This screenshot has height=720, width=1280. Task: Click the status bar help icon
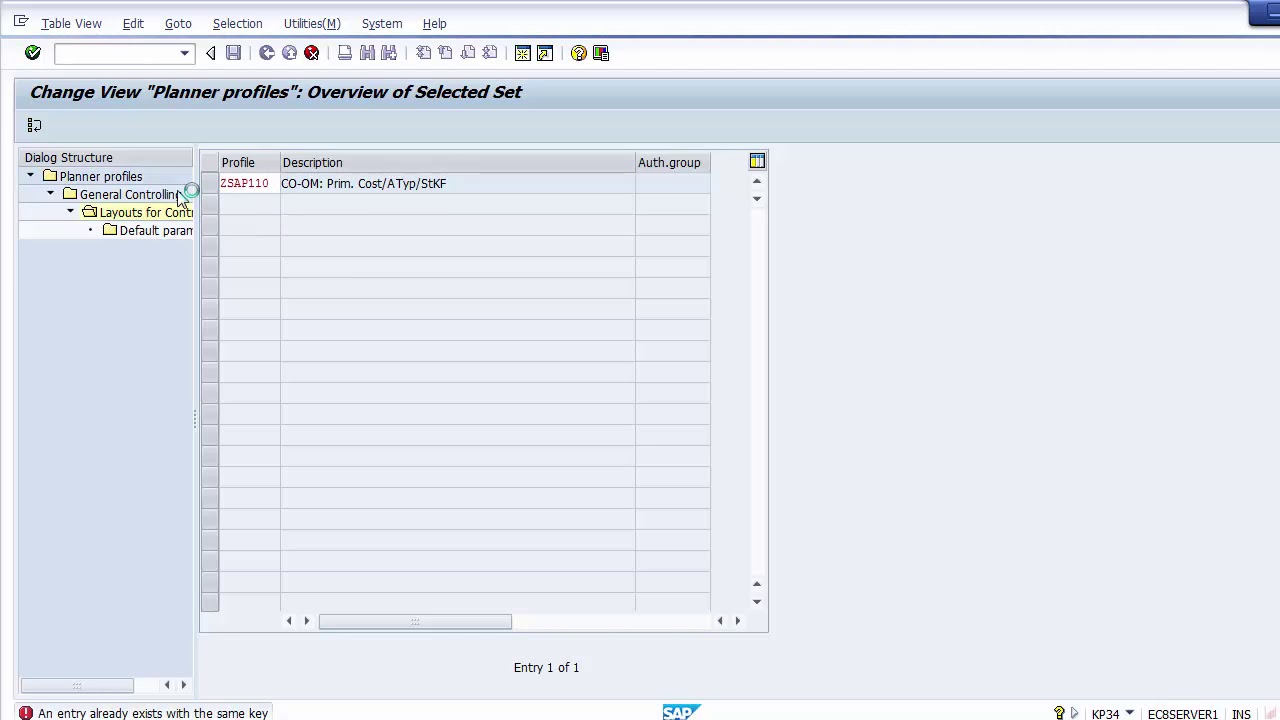tap(1059, 713)
